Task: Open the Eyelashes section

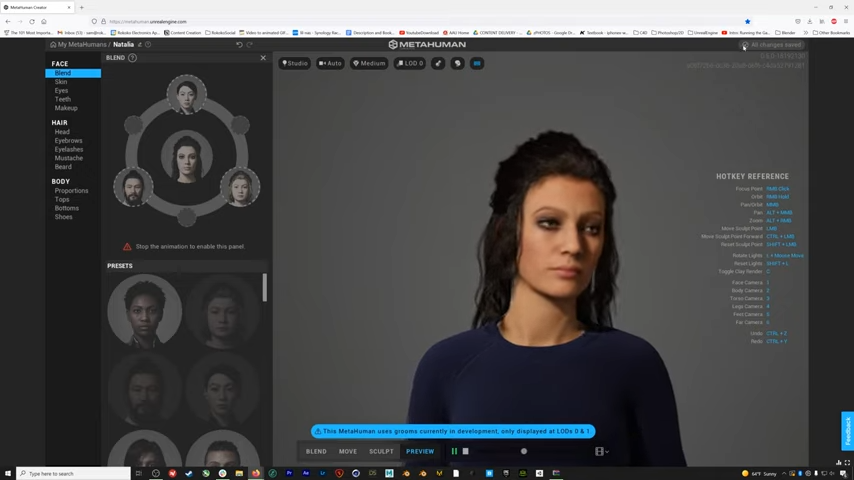Action: click(x=69, y=149)
